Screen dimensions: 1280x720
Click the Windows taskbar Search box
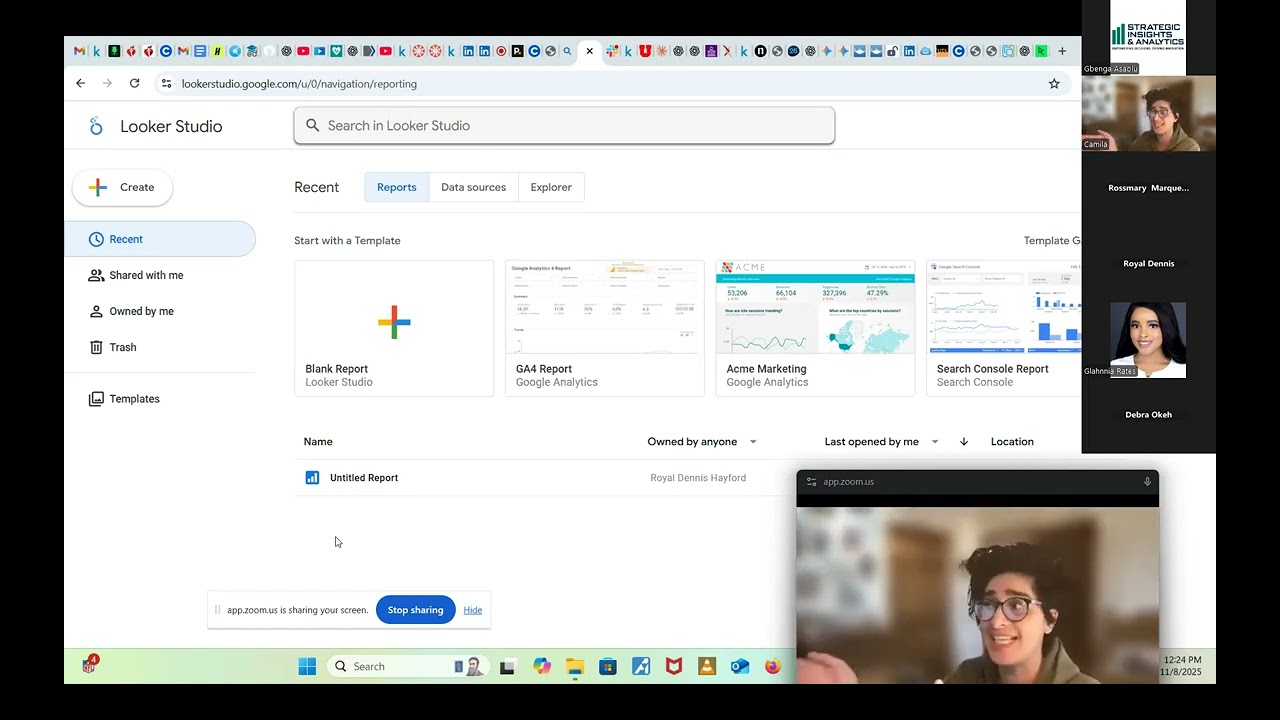[407, 666]
